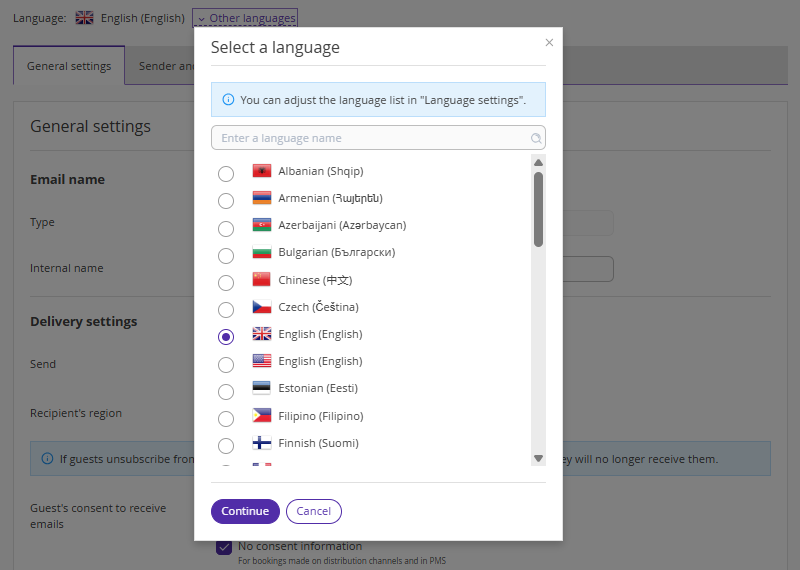Switch to the General settings tab

click(x=69, y=66)
